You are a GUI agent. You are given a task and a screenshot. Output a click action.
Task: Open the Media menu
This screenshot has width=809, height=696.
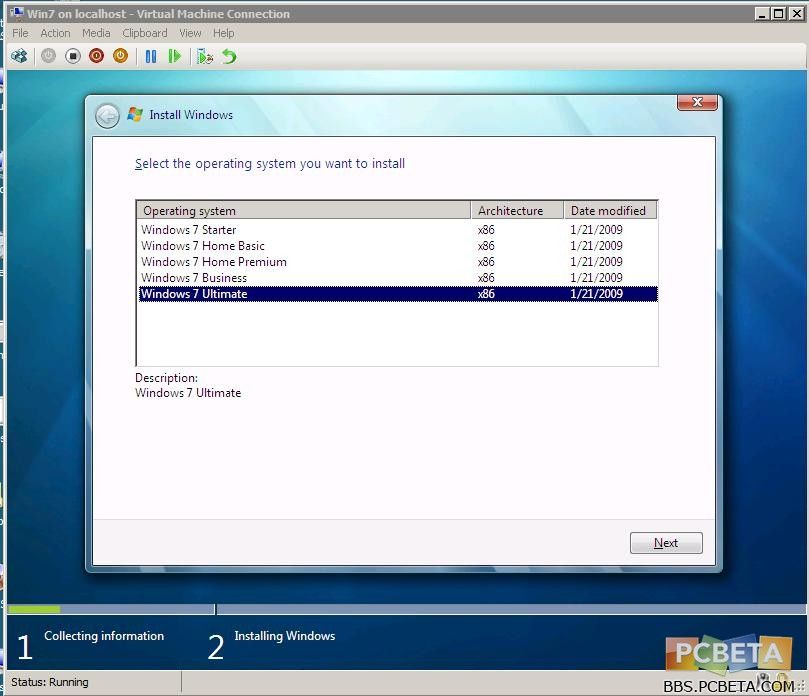pos(96,33)
